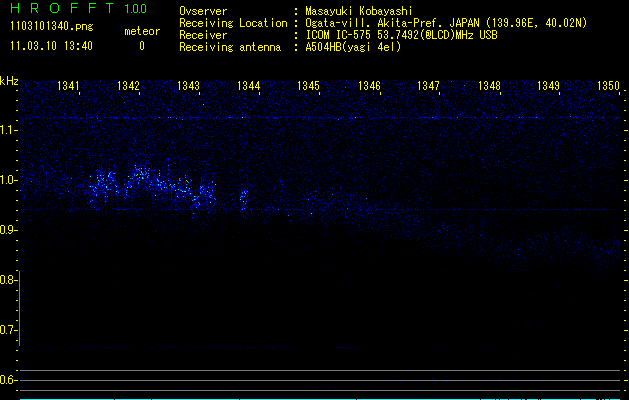This screenshot has height=400, width=629.
Task: Click the 1342 time marker
Action: (128, 86)
